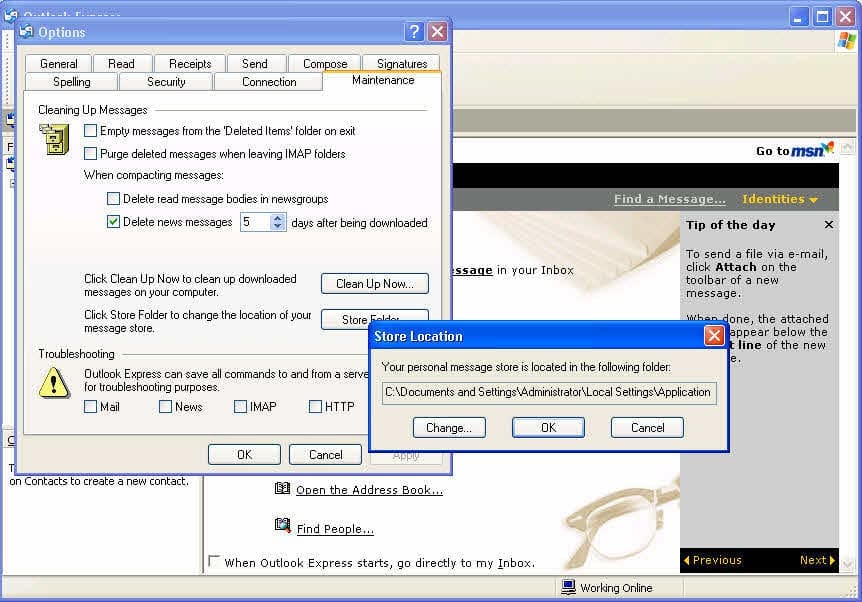Click the Working Online status icon
This screenshot has height=602, width=862.
568,587
